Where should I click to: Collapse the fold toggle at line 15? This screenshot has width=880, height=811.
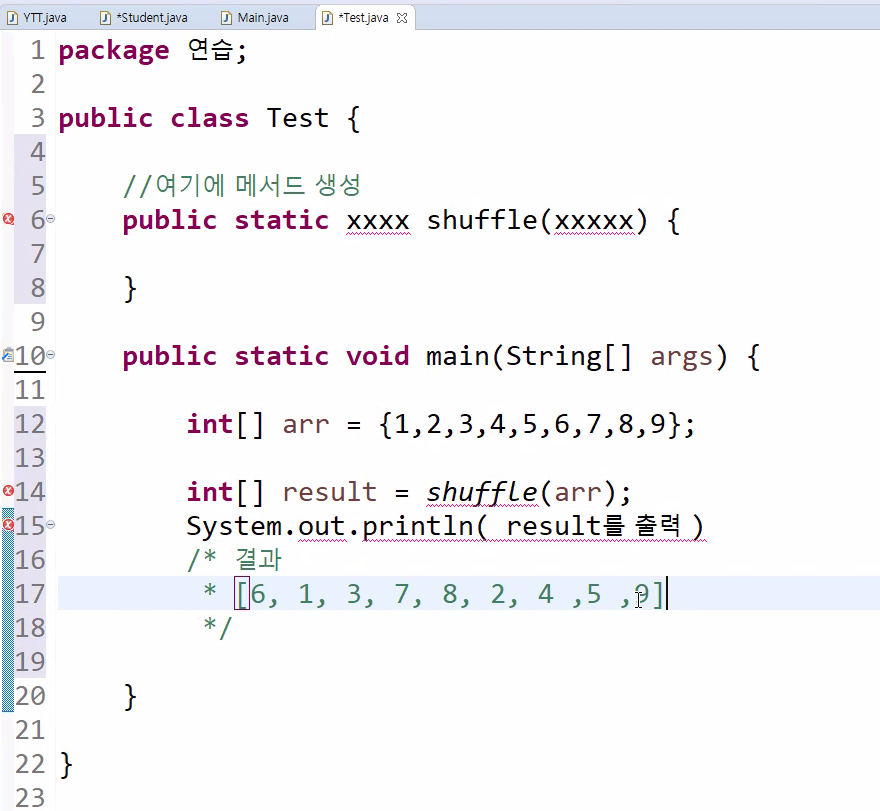point(51,524)
